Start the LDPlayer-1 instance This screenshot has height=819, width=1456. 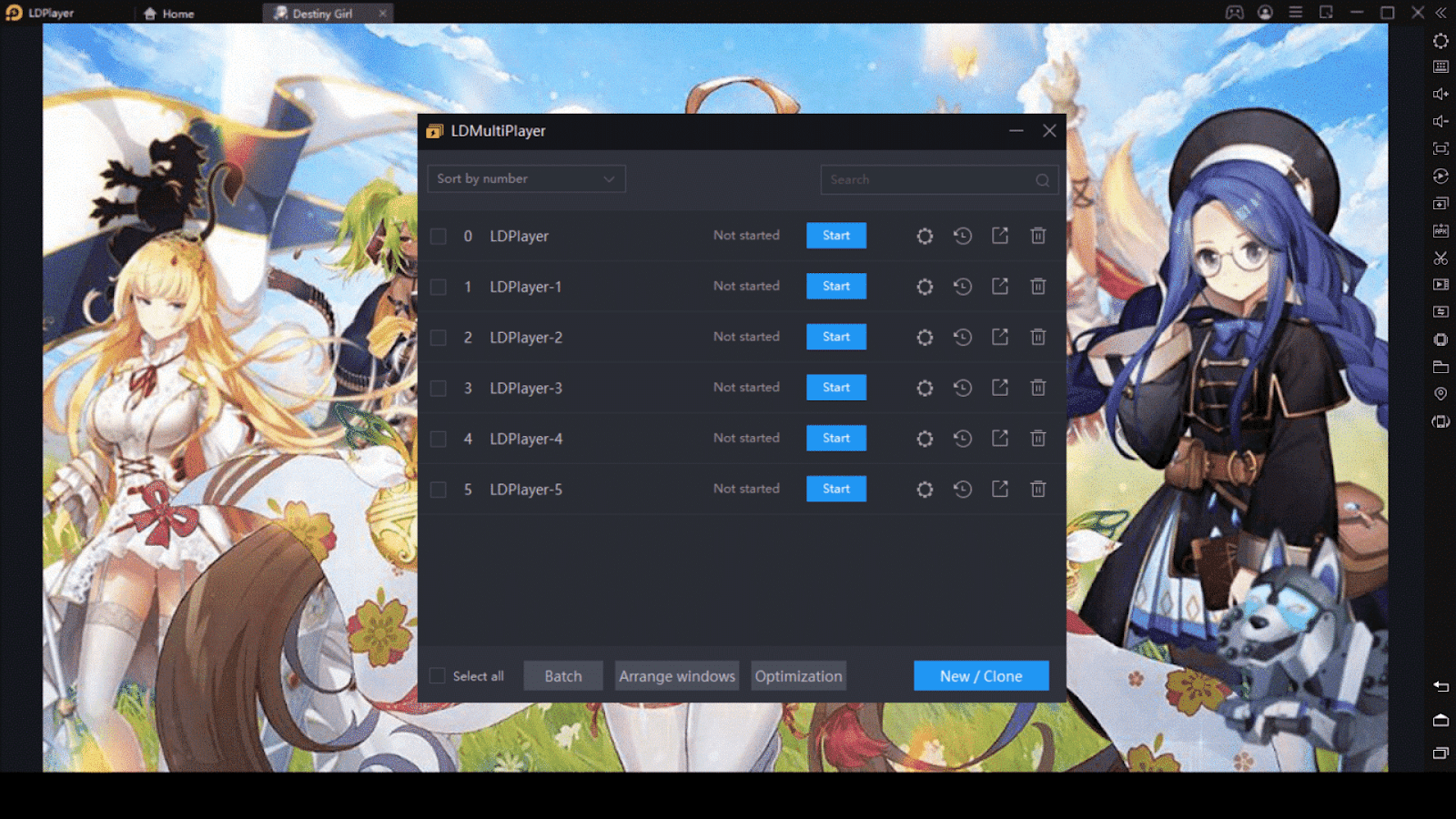[x=836, y=287]
